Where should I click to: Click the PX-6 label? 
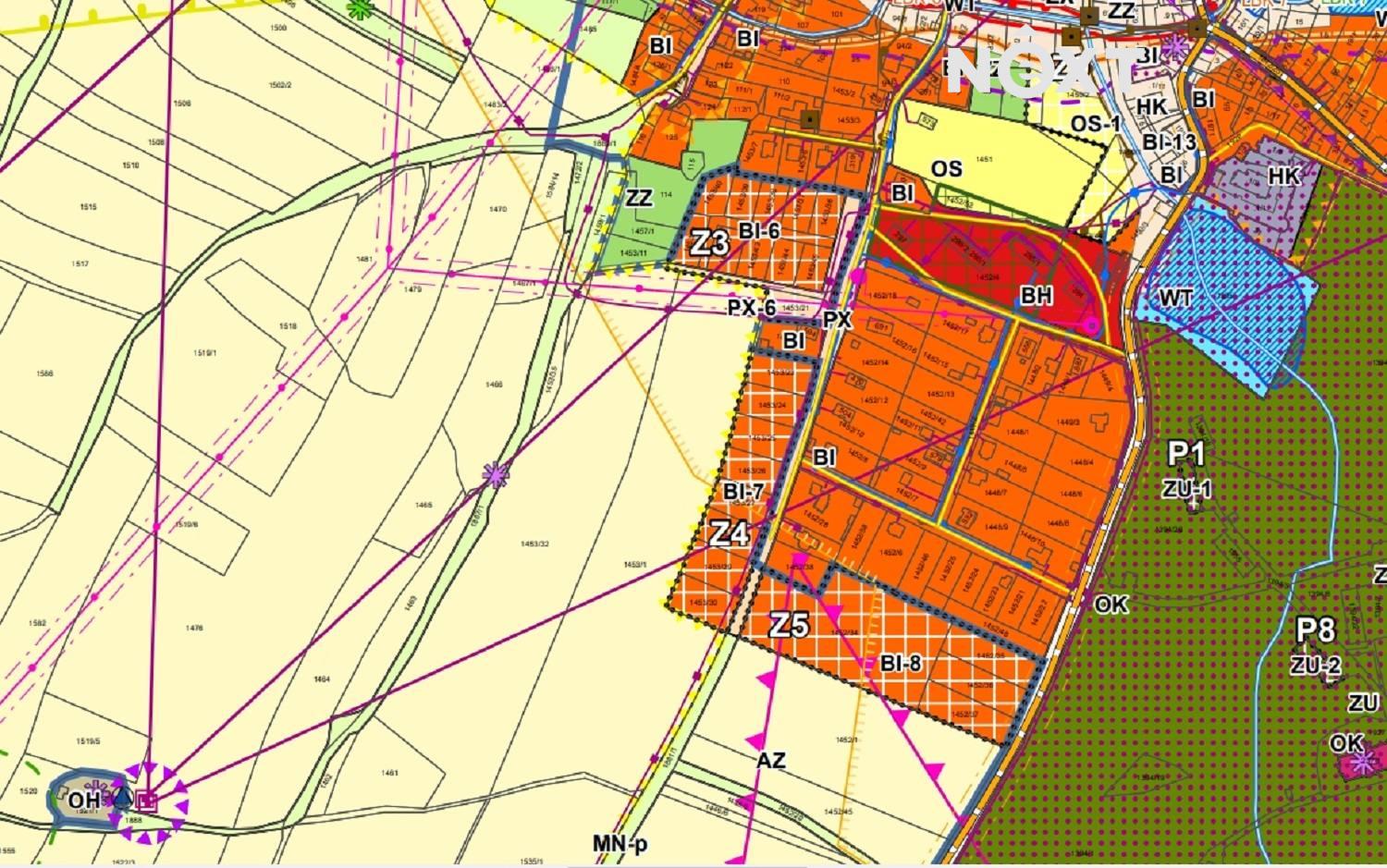coord(751,308)
